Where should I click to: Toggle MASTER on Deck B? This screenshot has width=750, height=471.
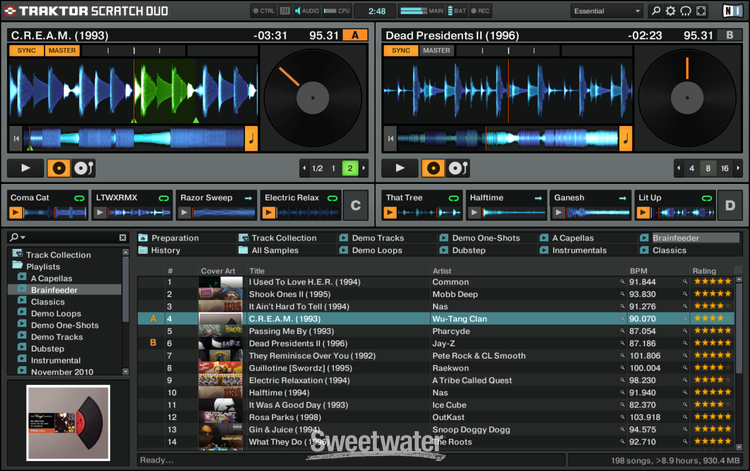[x=437, y=51]
